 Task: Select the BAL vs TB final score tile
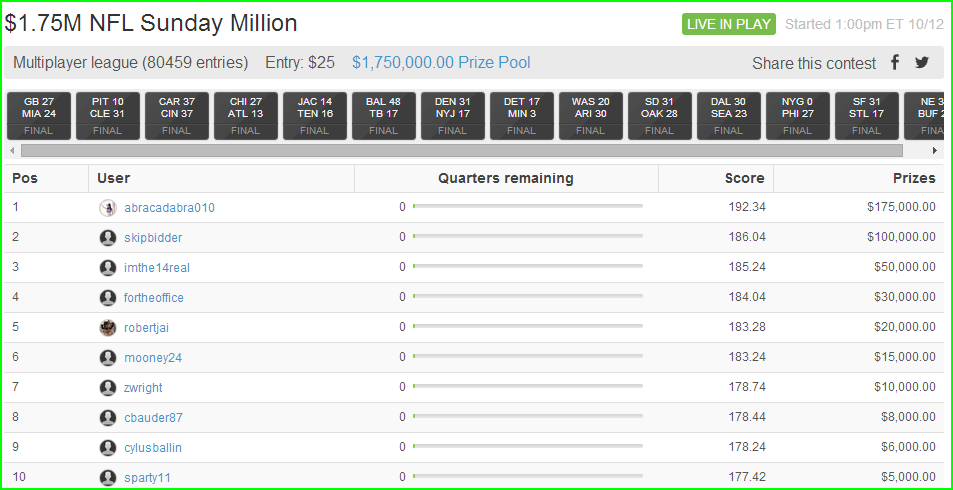coord(384,116)
